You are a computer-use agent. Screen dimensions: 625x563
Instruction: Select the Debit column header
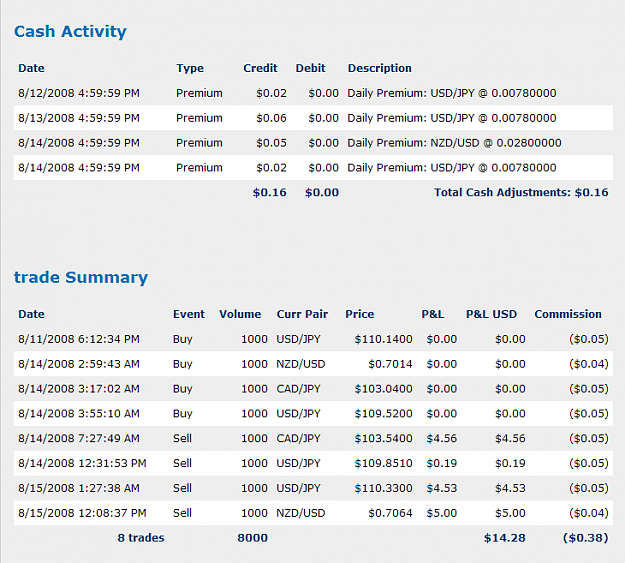311,68
